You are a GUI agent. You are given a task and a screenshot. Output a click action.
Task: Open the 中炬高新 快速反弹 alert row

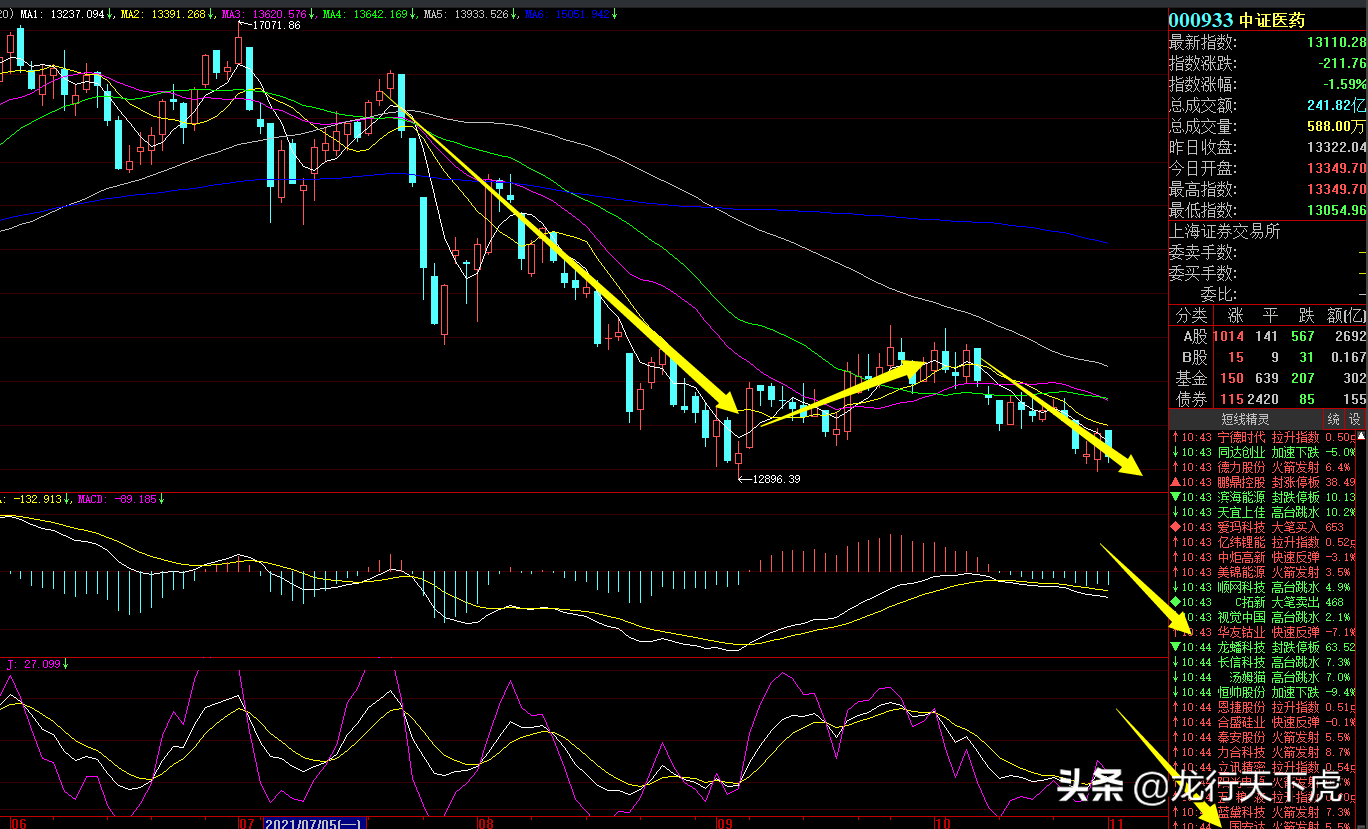(x=1263, y=557)
